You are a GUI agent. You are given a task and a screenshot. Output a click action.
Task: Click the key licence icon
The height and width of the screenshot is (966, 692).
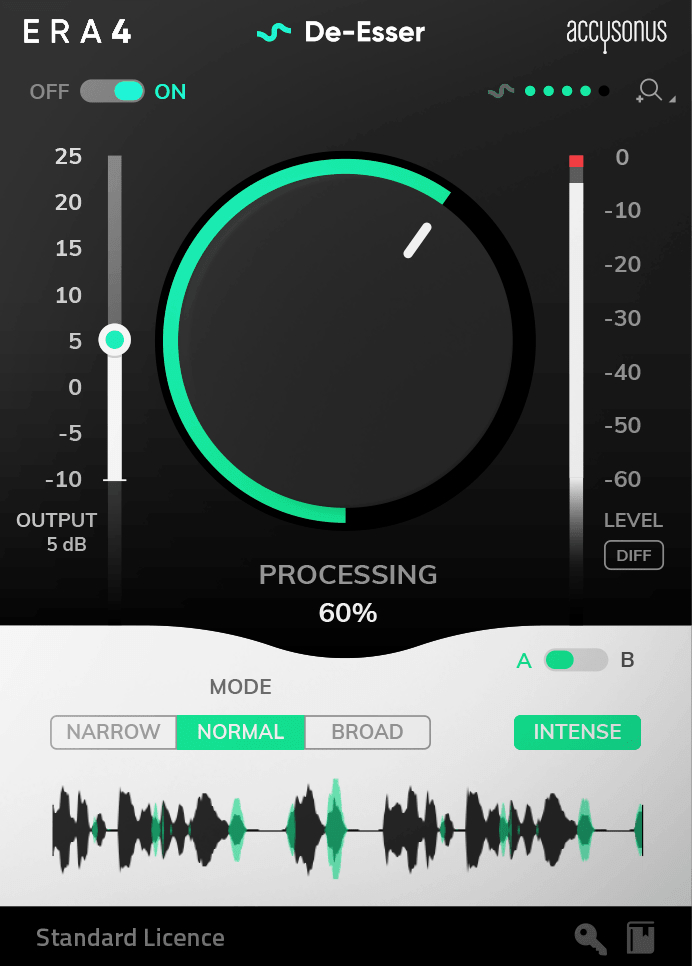[x=591, y=938]
